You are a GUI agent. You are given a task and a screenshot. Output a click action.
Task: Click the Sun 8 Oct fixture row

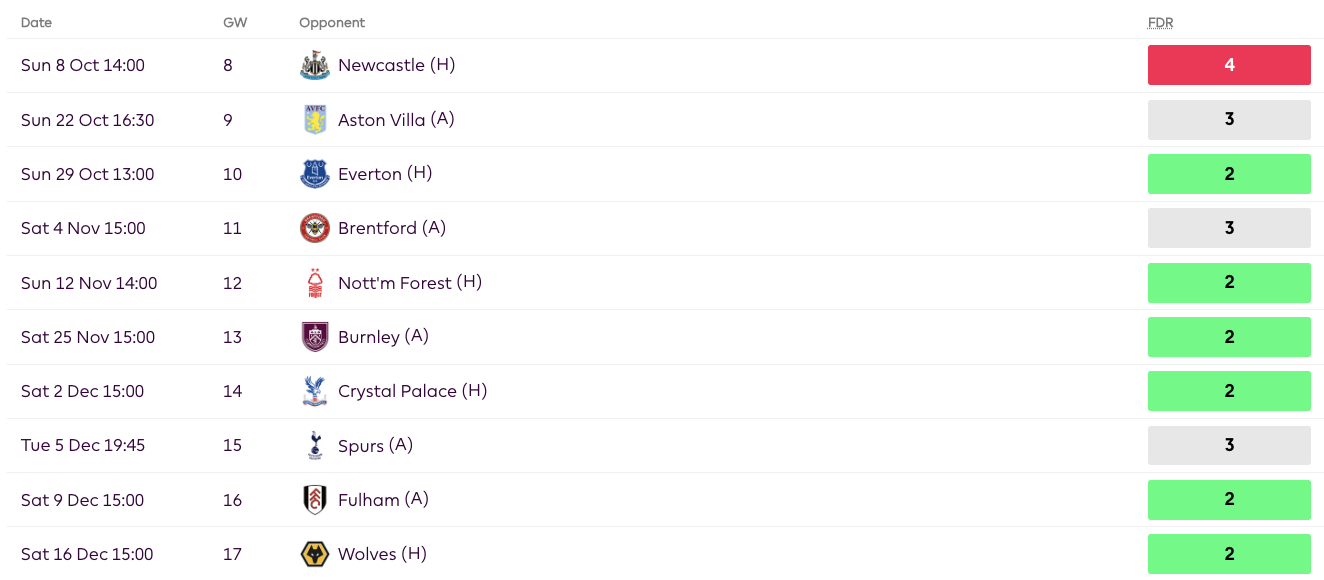(600, 65)
